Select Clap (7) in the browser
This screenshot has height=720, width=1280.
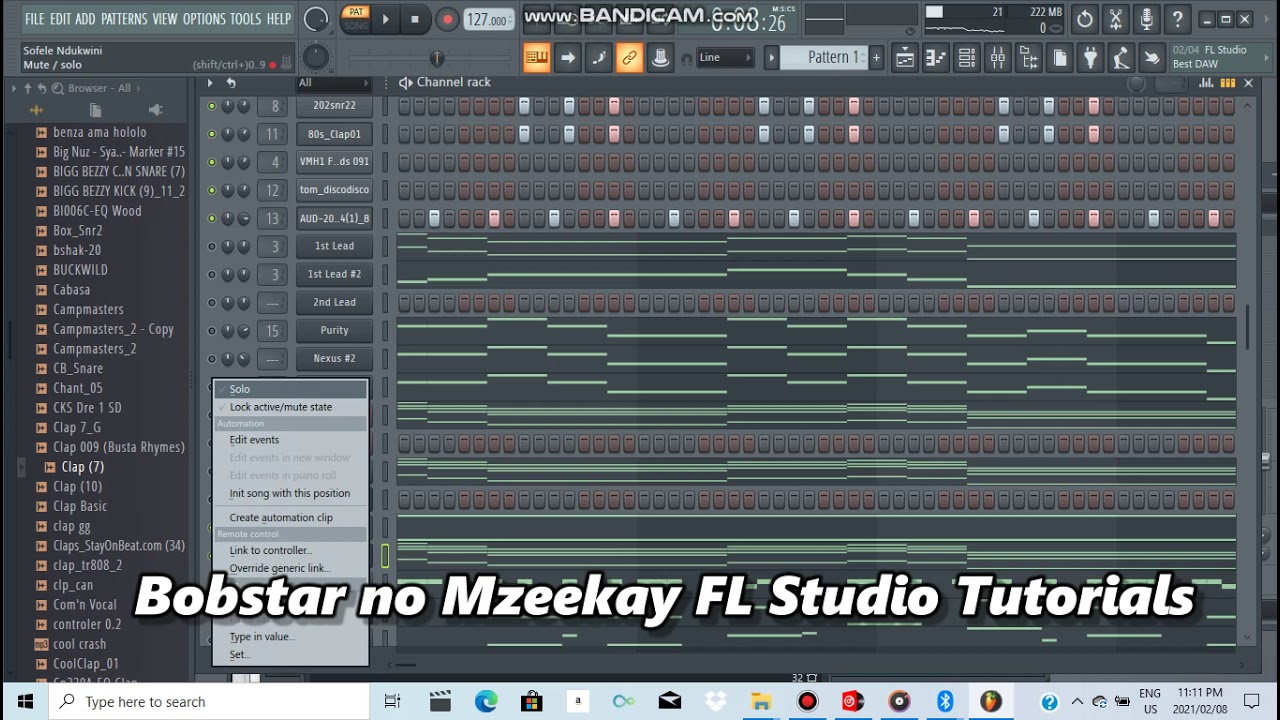(82, 467)
